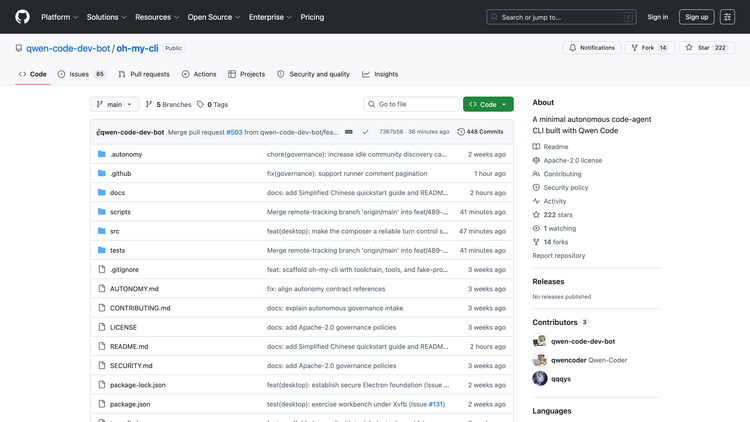The image size is (750, 422).
Task: Click the branch icon beside 5 Branches
Action: 149,104
